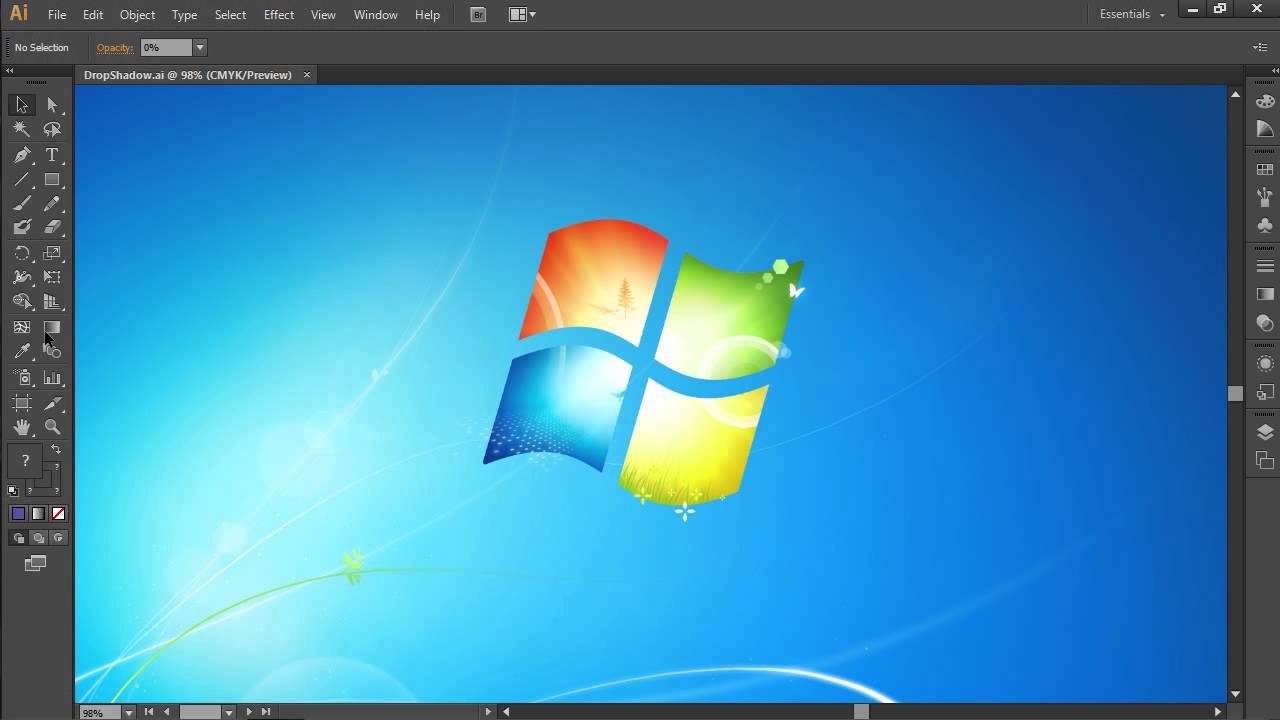The image size is (1280, 720).
Task: Open the Layers panel
Action: point(1265,433)
